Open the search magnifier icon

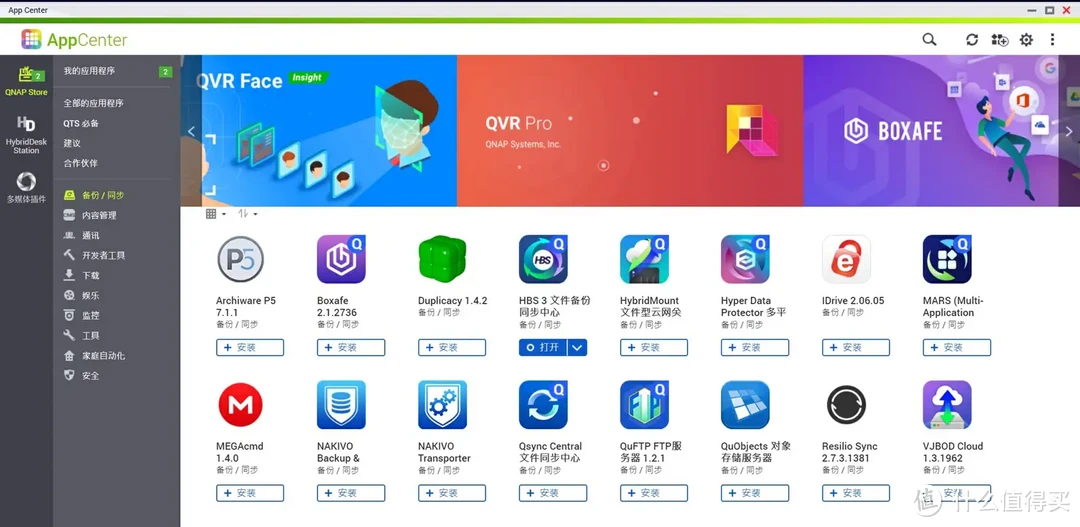tap(929, 40)
